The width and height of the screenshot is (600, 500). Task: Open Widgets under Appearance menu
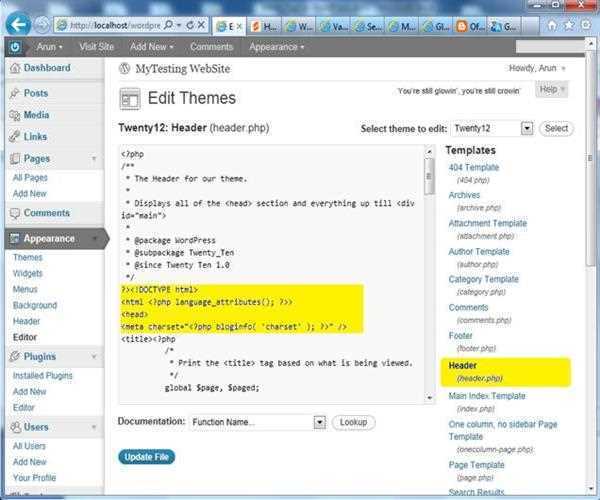point(28,273)
